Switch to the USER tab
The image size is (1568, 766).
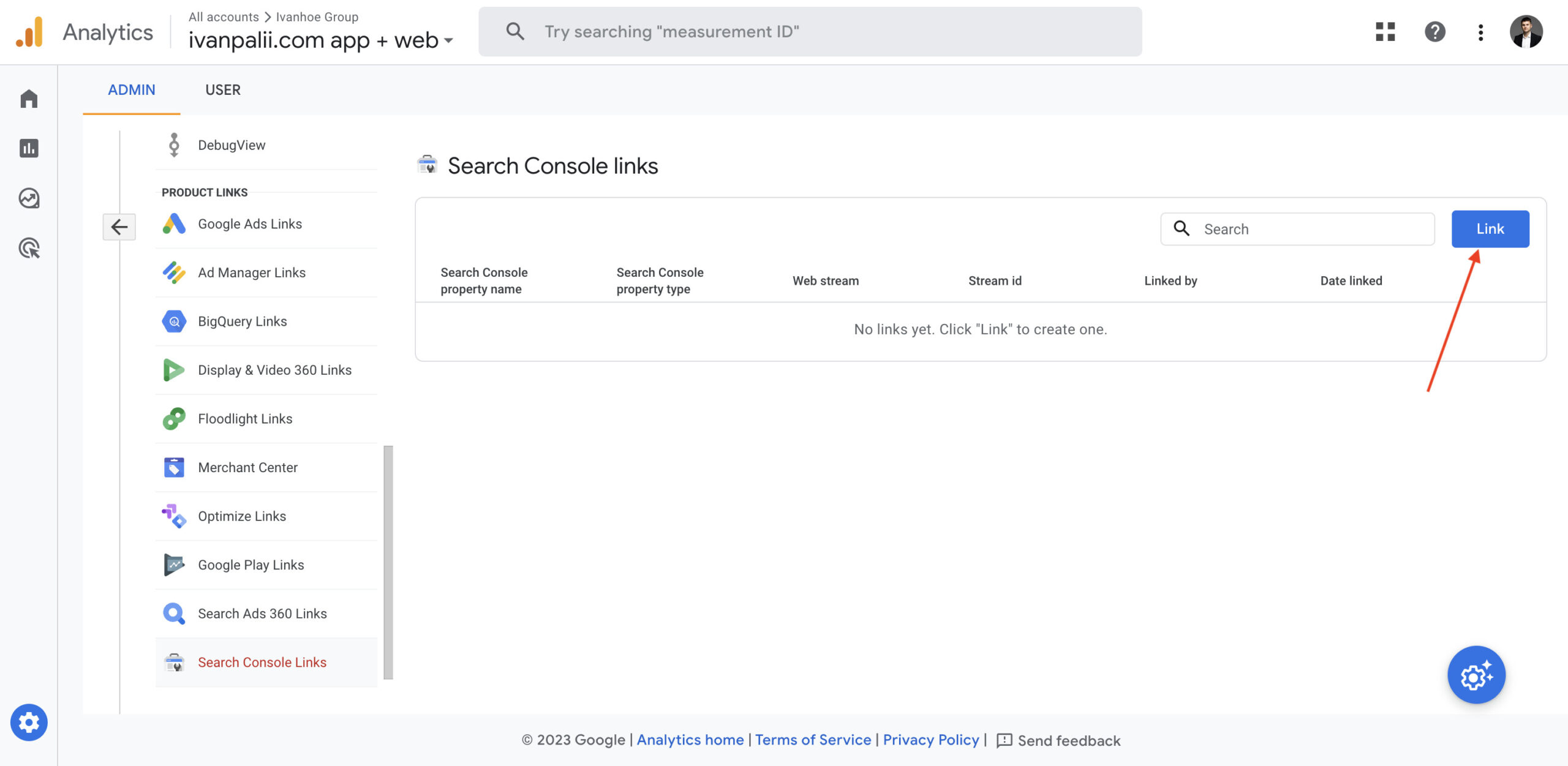point(222,90)
